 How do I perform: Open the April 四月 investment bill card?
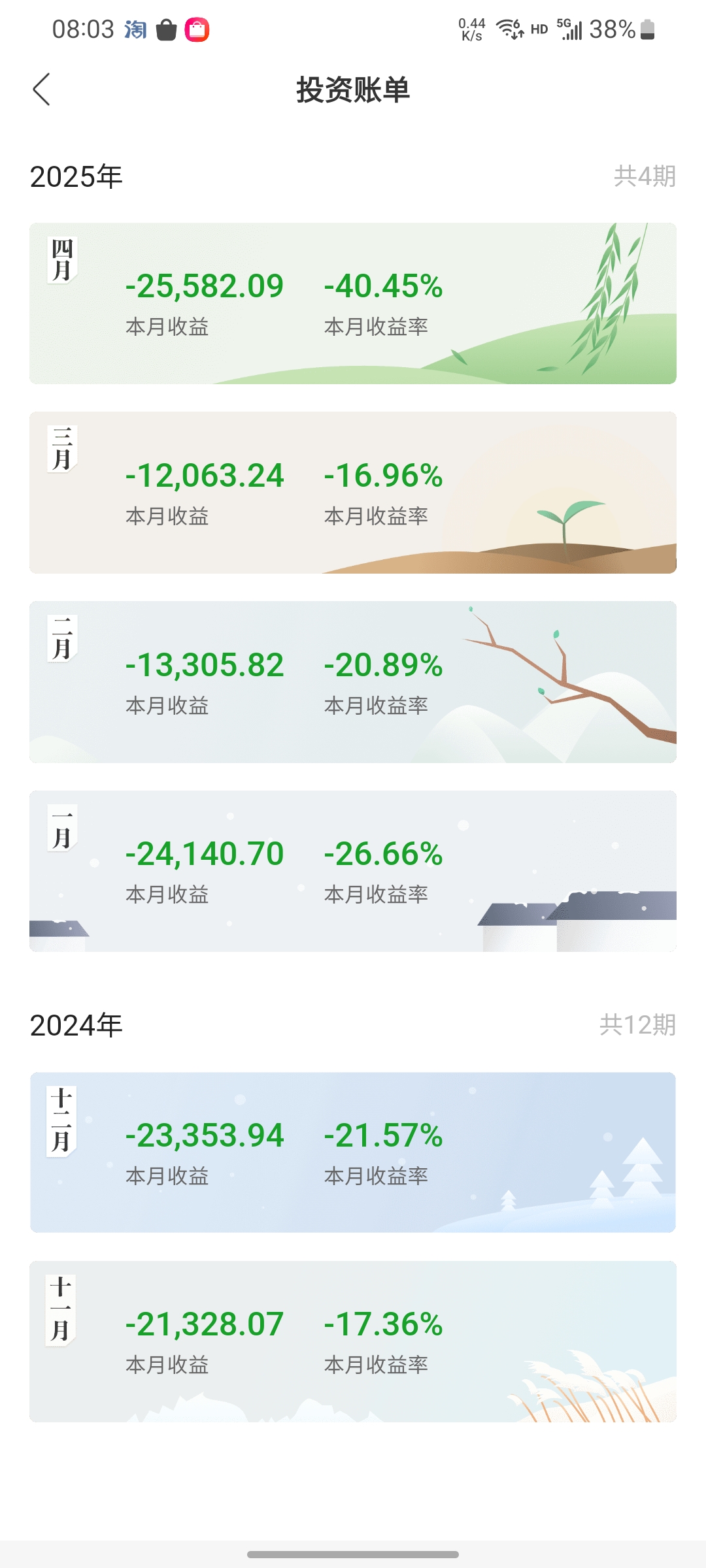click(x=353, y=303)
